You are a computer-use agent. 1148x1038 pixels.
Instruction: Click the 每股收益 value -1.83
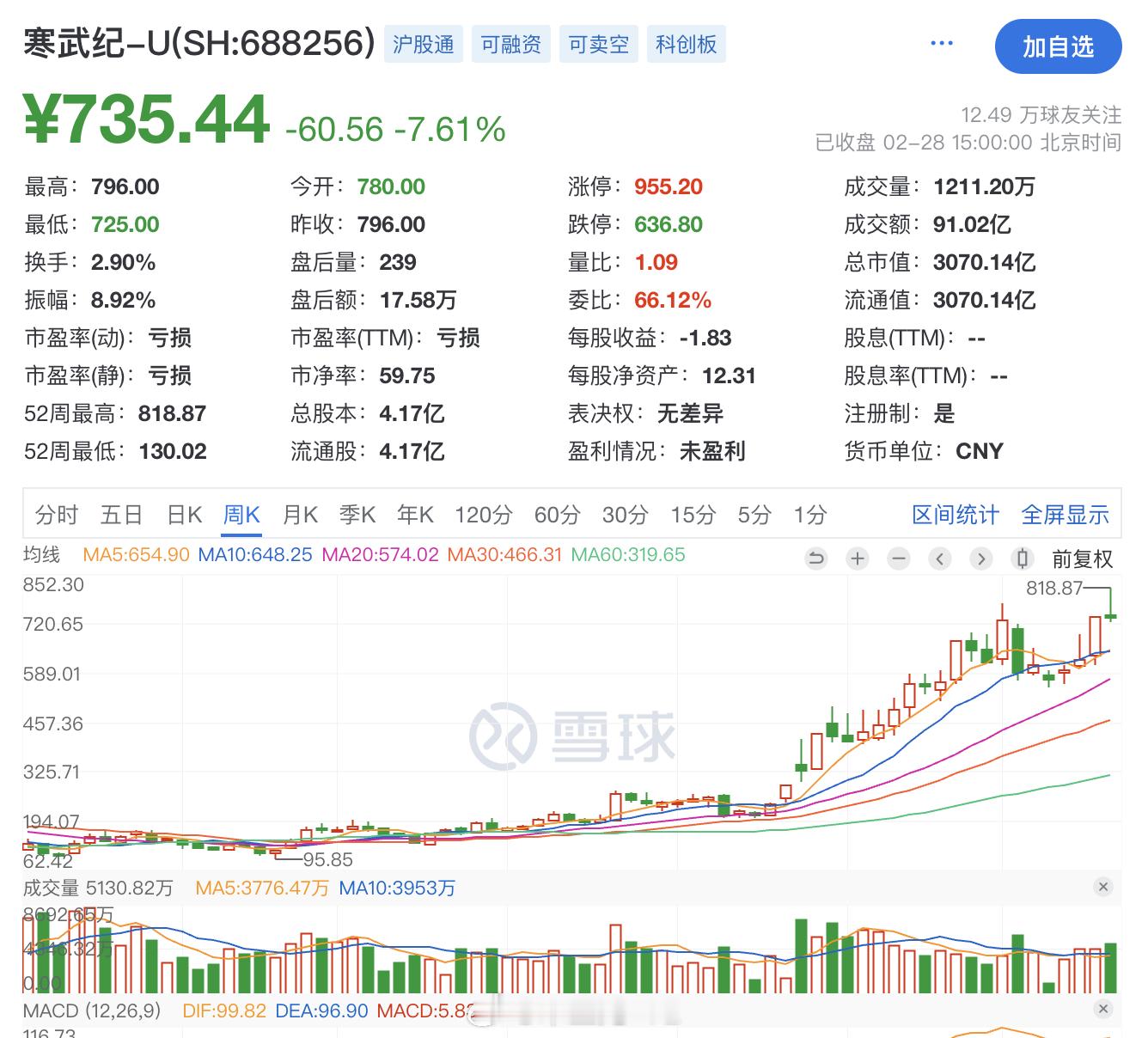click(705, 338)
